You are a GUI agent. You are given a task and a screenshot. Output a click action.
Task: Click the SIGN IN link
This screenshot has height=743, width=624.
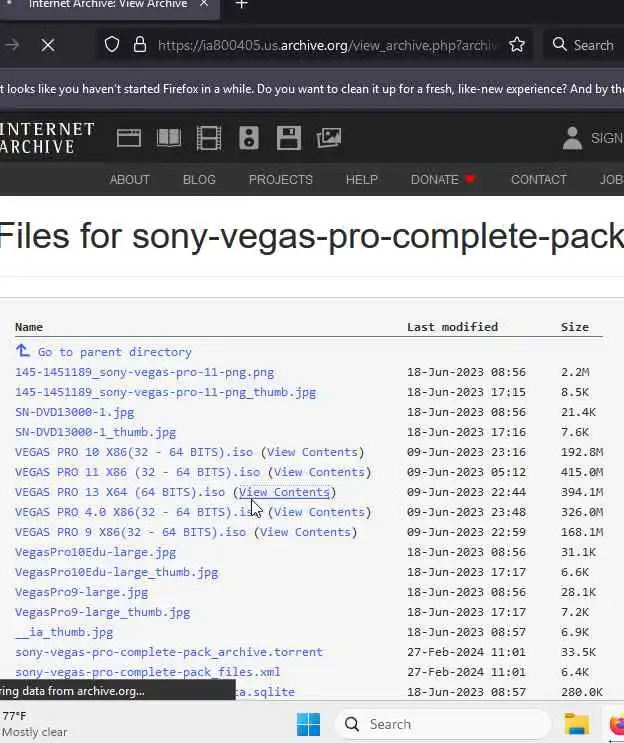[x=607, y=138]
